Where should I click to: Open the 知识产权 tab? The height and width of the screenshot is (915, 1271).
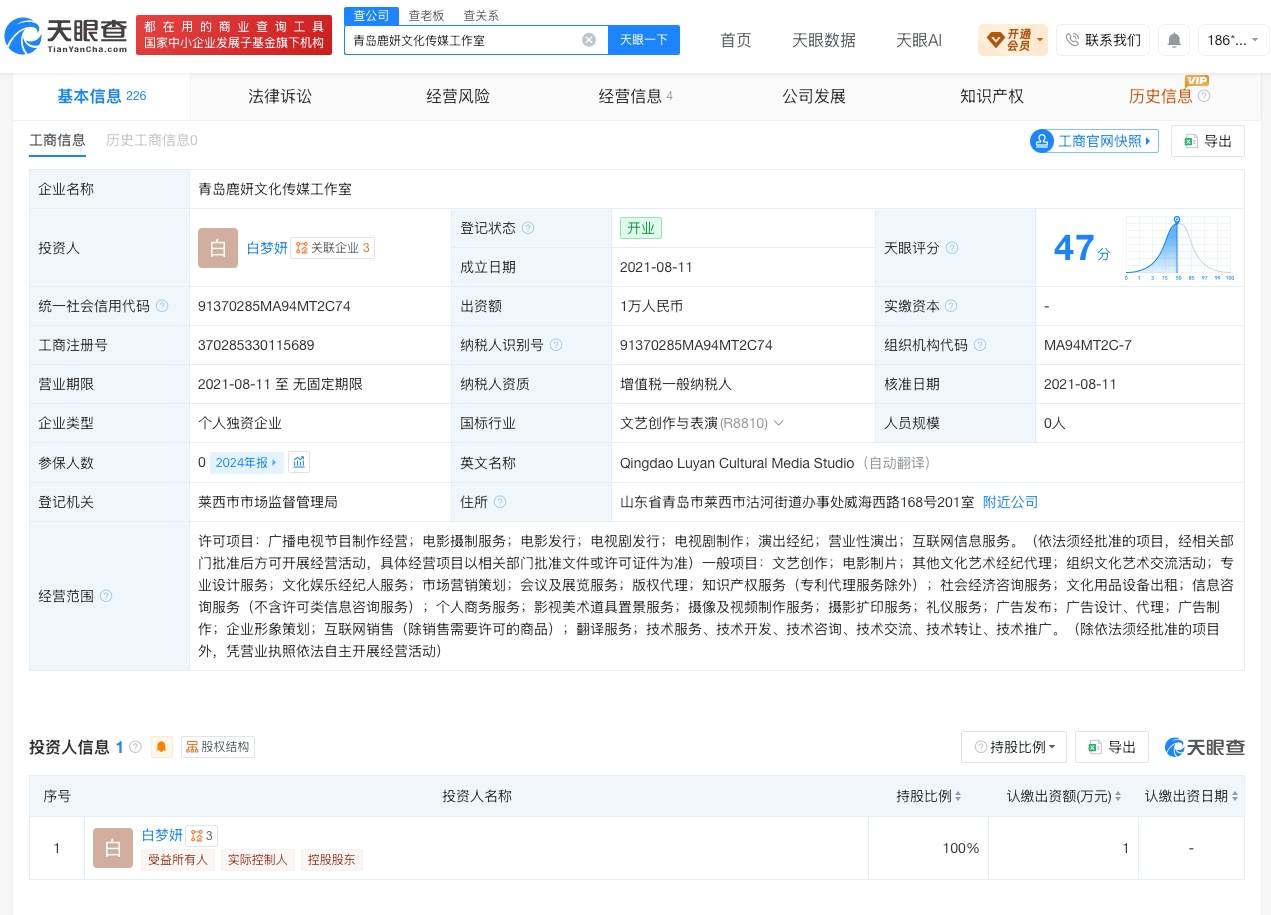(992, 96)
